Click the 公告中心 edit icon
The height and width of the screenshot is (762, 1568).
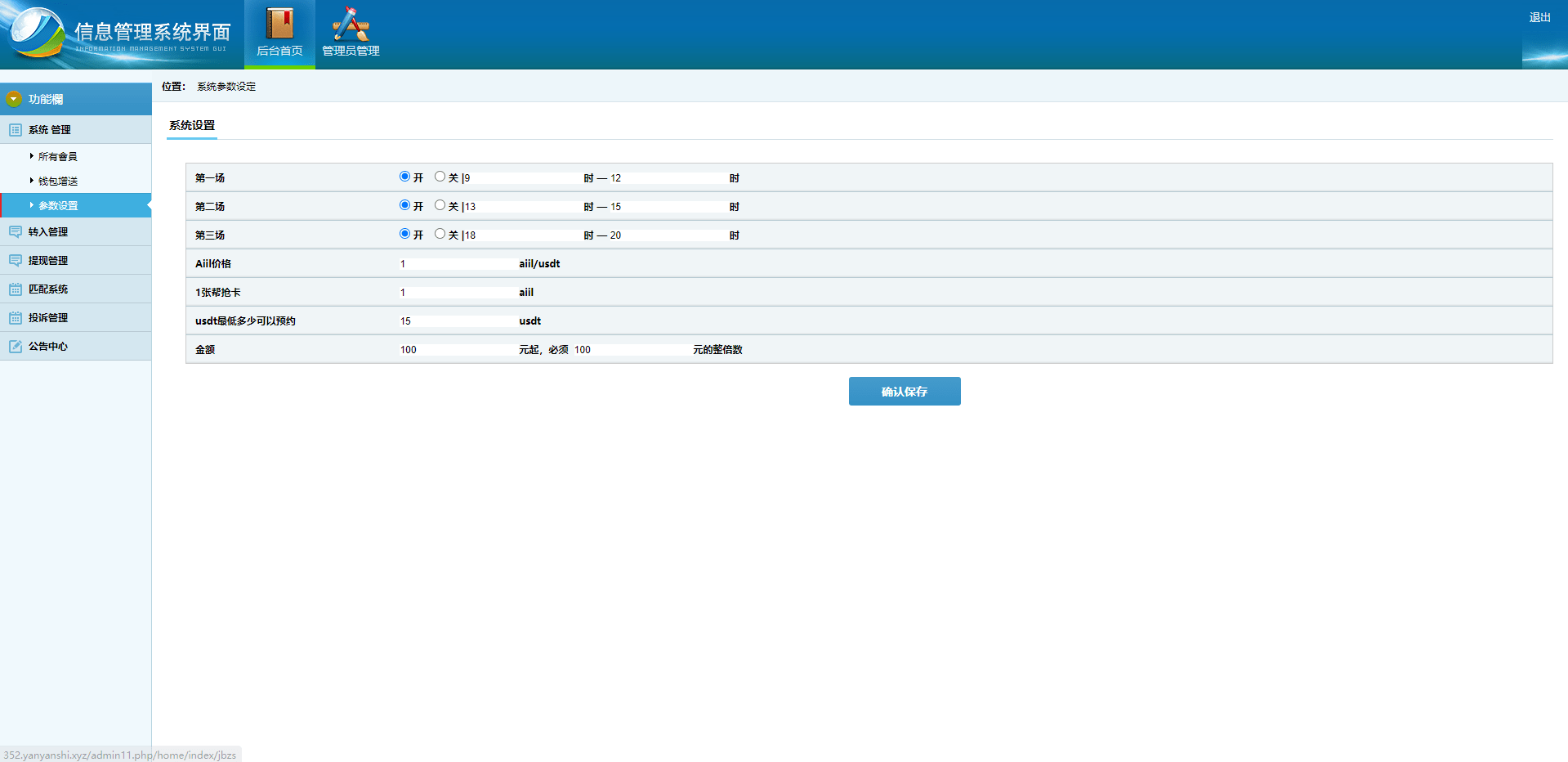pos(16,347)
